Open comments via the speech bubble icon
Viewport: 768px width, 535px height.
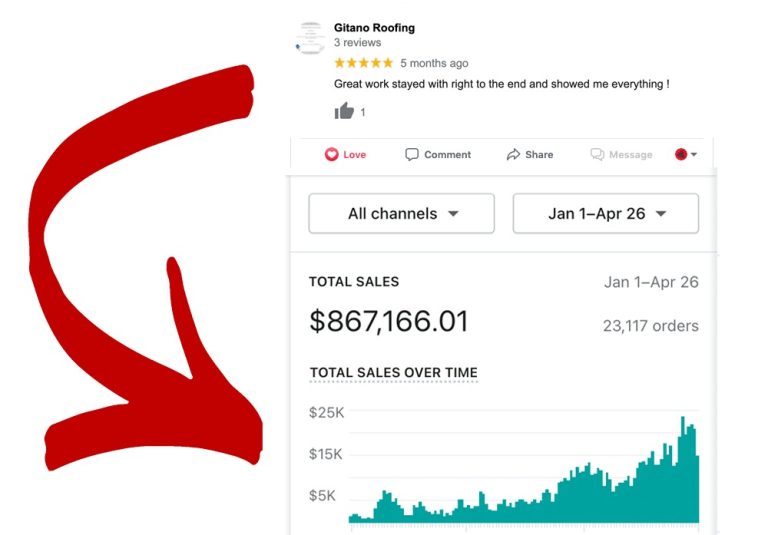click(x=412, y=155)
